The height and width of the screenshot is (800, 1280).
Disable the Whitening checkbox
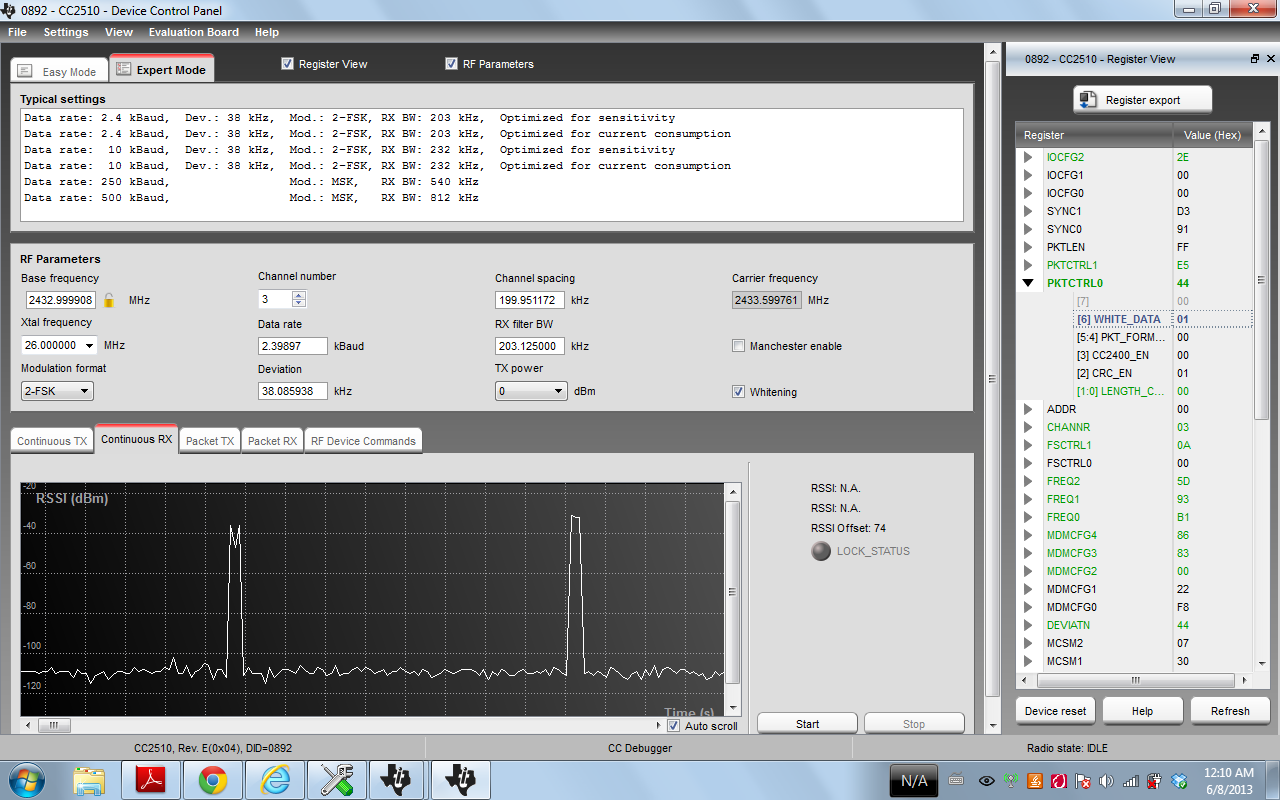point(739,392)
